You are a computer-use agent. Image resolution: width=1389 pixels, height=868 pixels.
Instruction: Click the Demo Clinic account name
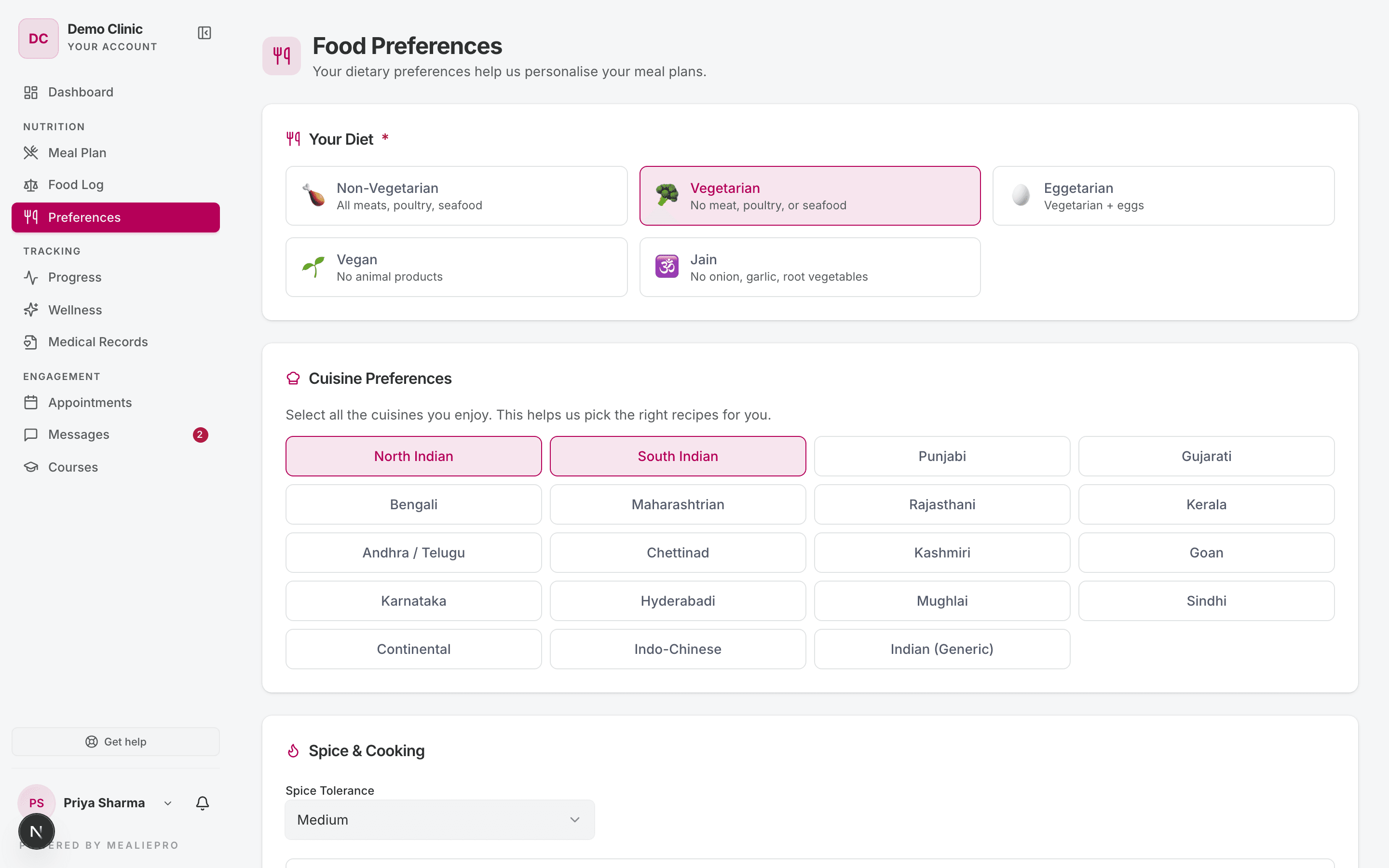point(105,29)
